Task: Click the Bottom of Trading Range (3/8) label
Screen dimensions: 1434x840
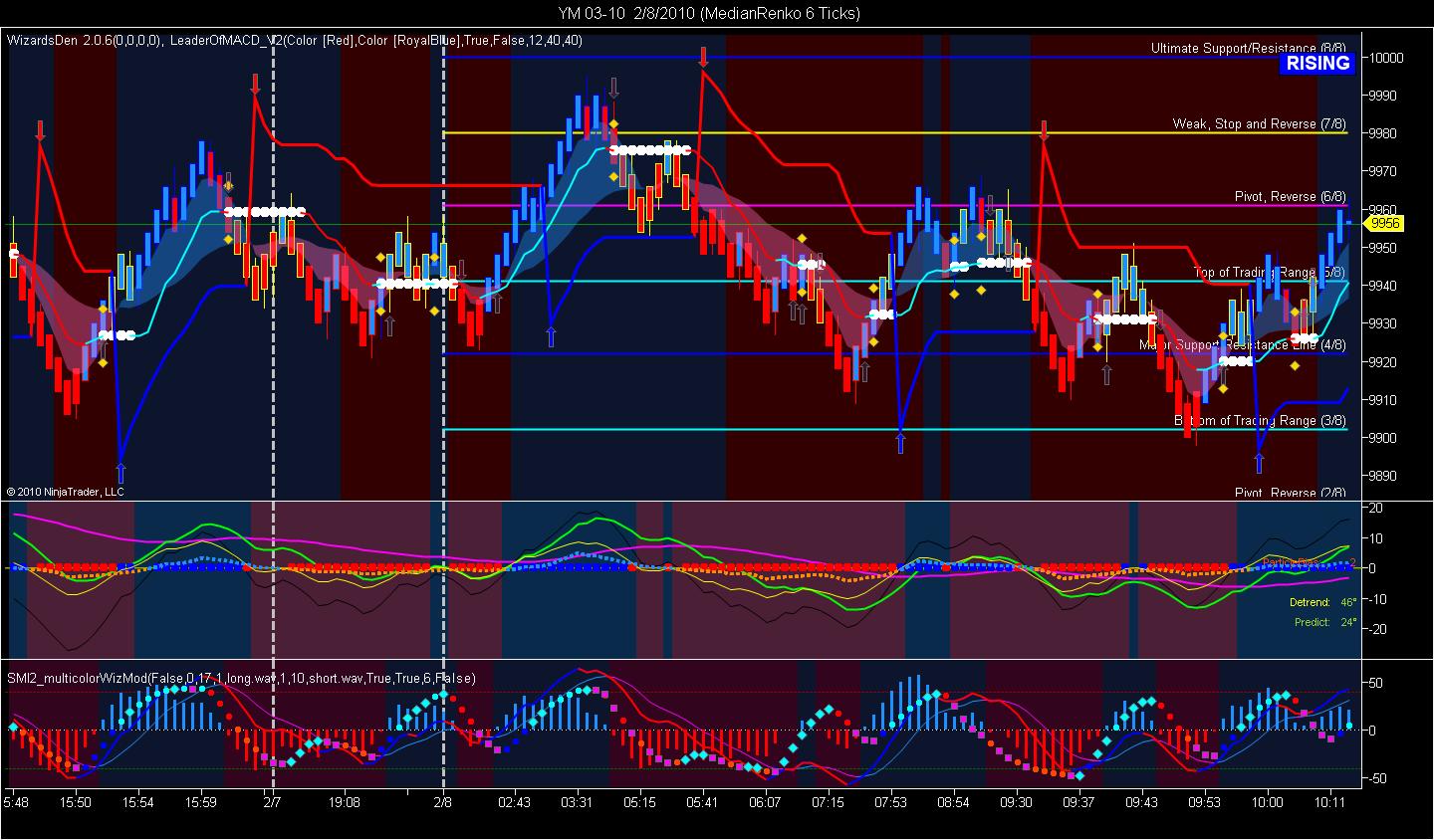Action: pos(1261,420)
